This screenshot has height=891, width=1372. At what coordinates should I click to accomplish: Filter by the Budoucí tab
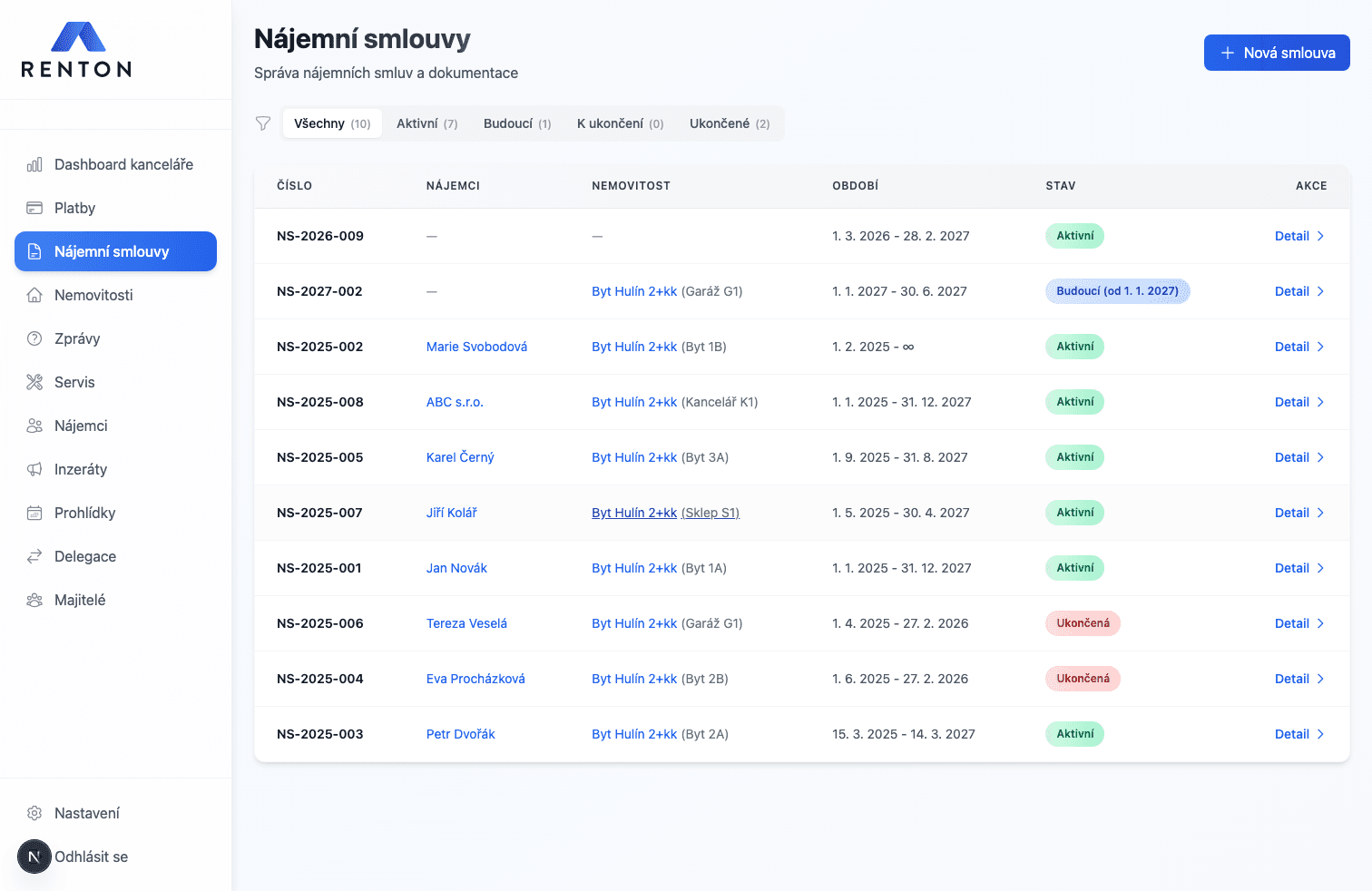pos(516,123)
